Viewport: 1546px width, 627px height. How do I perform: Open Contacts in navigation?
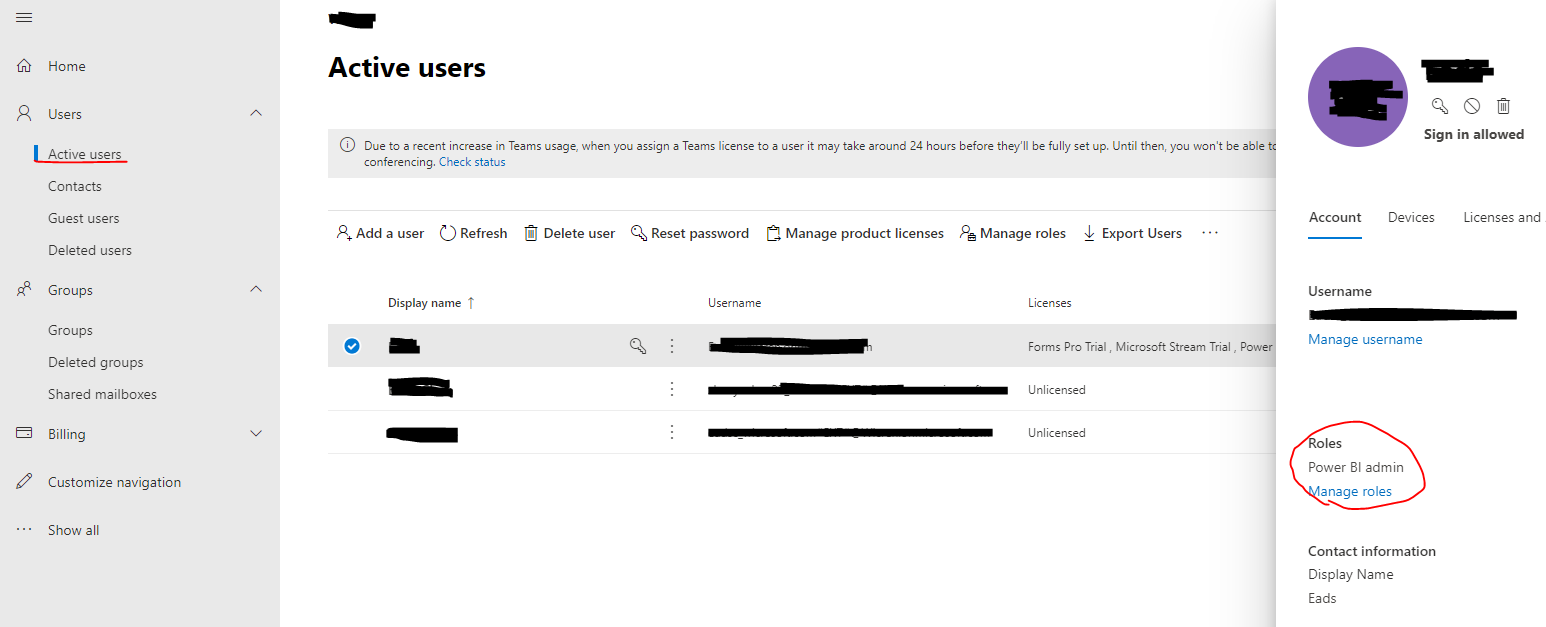tap(75, 186)
